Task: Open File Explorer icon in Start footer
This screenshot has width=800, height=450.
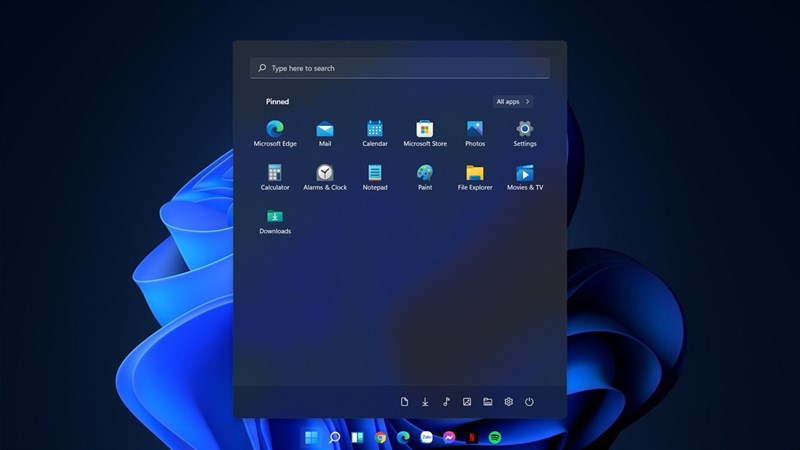Action: pyautogui.click(x=488, y=402)
